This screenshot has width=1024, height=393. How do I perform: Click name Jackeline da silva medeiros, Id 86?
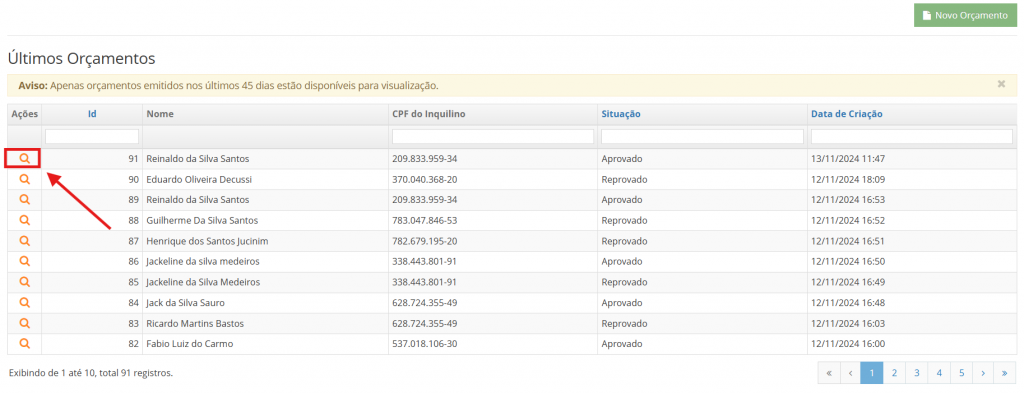point(203,261)
